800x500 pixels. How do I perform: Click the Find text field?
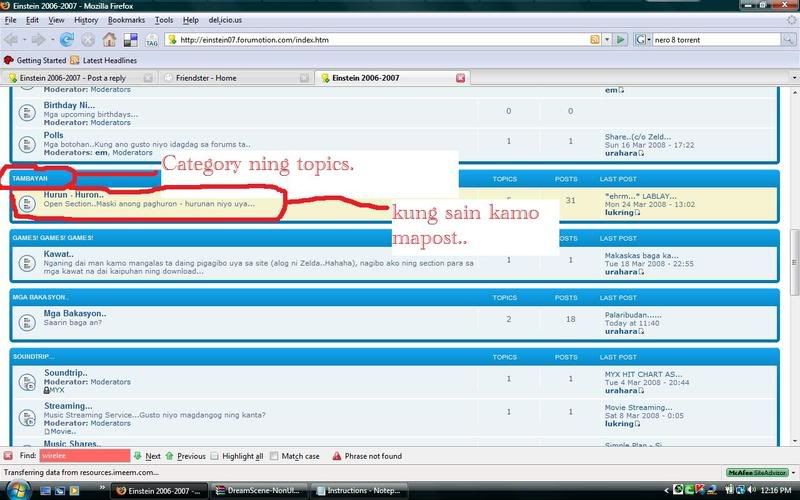point(85,456)
